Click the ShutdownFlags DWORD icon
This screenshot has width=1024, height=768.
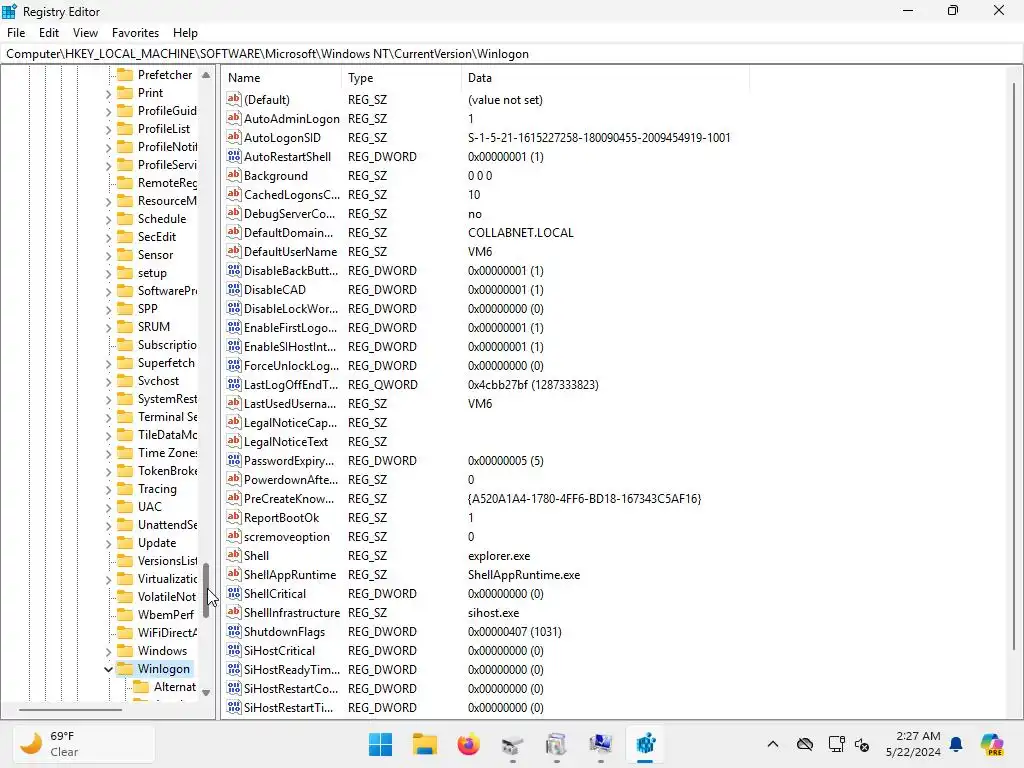[x=234, y=631]
